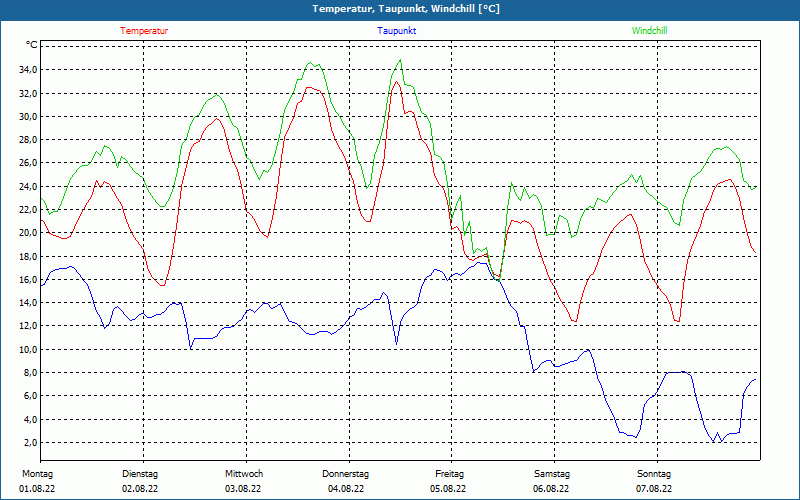Viewport: 800px width, 500px height.
Task: Select the green Windchill legend label
Action: point(649,31)
